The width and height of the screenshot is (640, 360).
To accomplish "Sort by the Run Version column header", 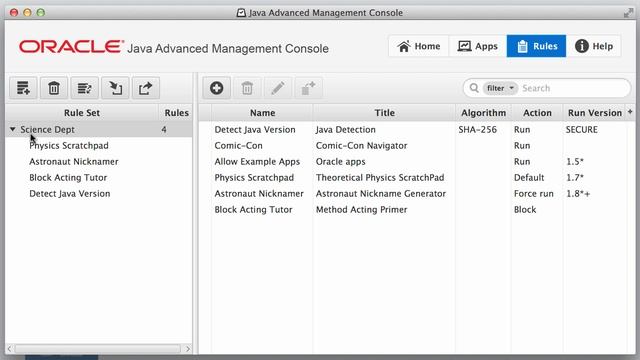I will 595,113.
